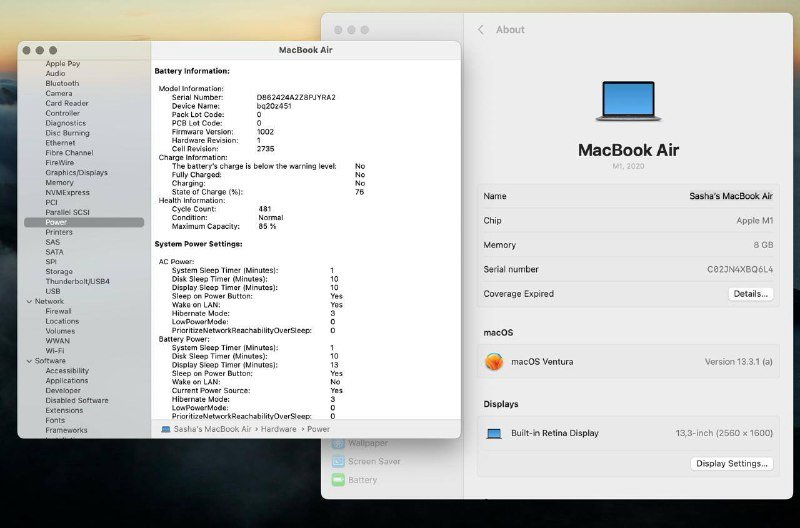The height and width of the screenshot is (528, 800).
Task: Go back using the About back chevron
Action: click(x=481, y=30)
